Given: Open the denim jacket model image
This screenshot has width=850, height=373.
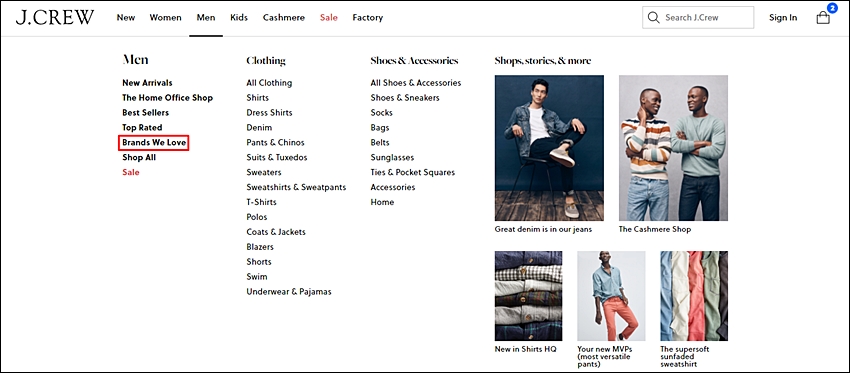Looking at the screenshot, I should [549, 147].
